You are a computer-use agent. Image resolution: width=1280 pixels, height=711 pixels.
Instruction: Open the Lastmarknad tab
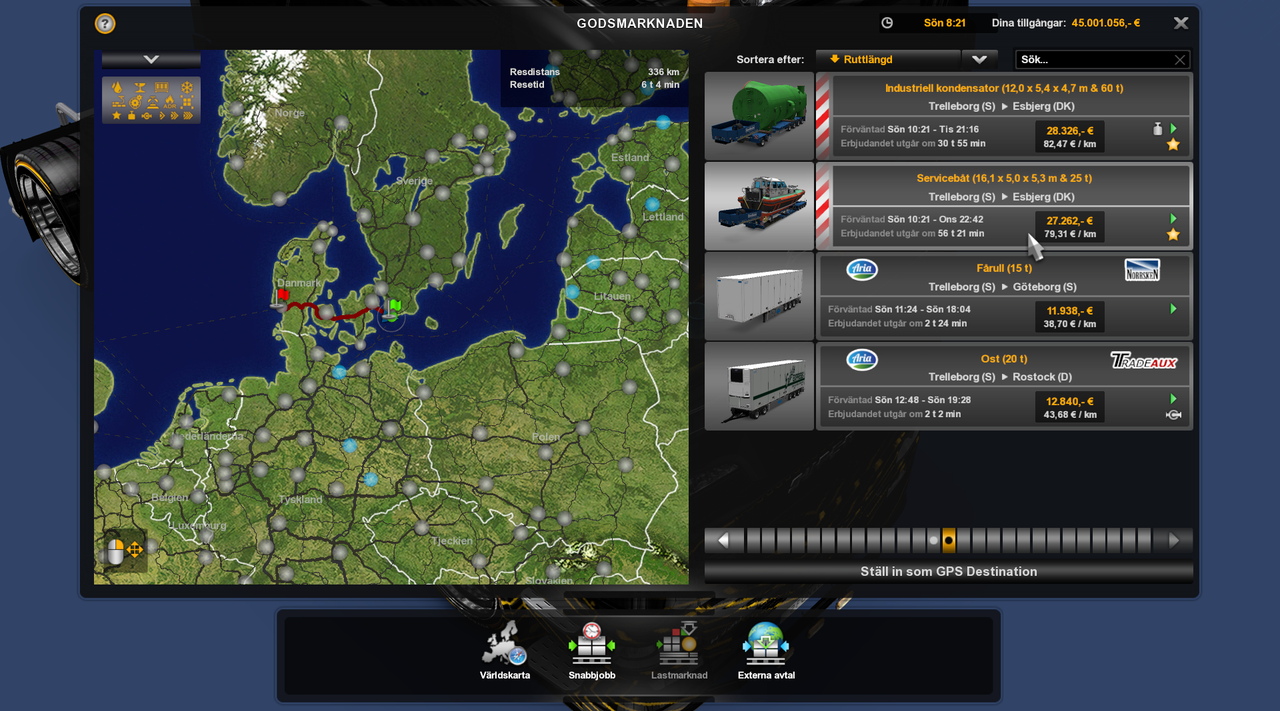(x=679, y=651)
